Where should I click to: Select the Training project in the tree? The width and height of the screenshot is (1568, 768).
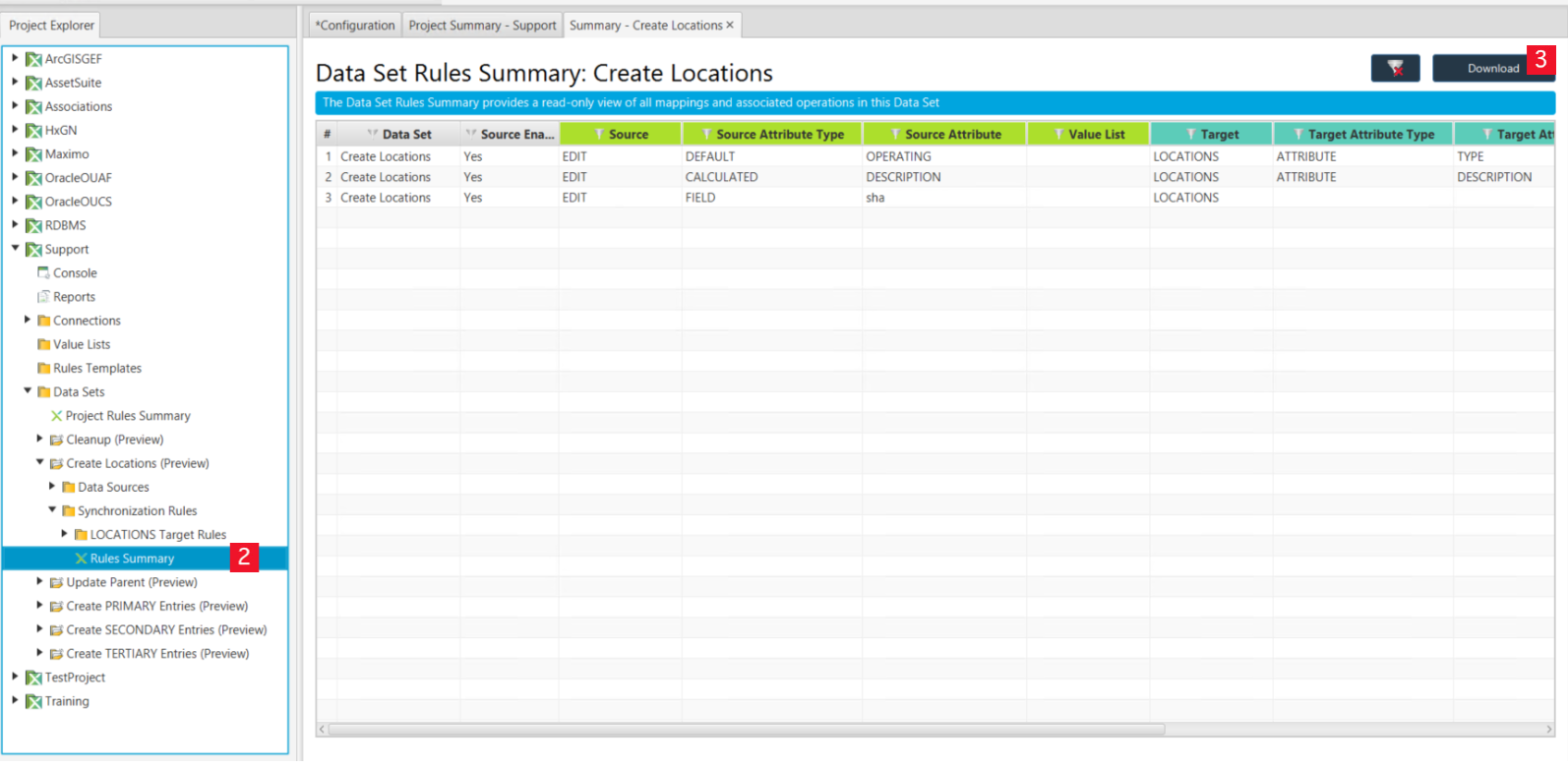[x=67, y=701]
